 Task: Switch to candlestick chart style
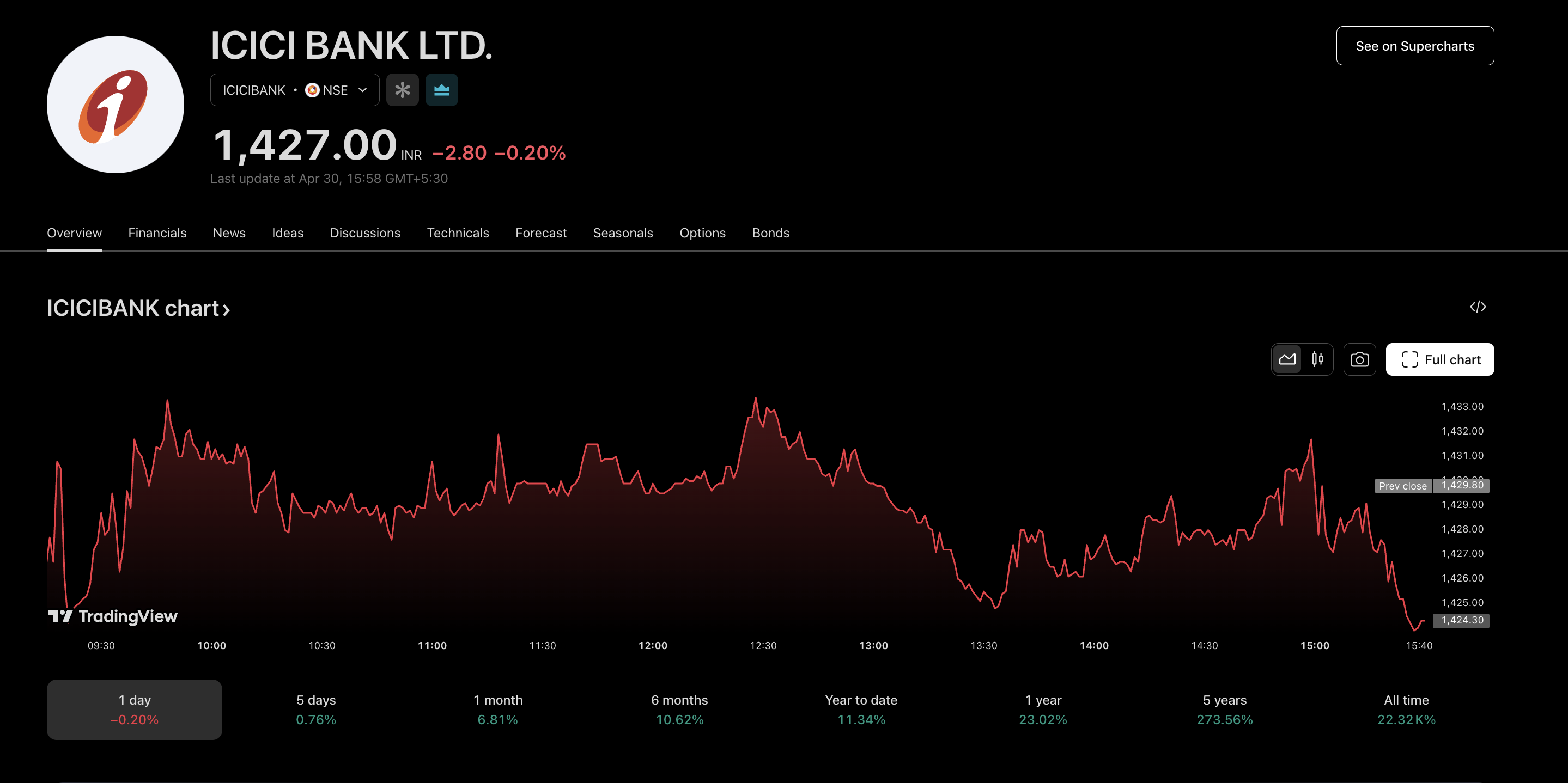pos(1317,359)
